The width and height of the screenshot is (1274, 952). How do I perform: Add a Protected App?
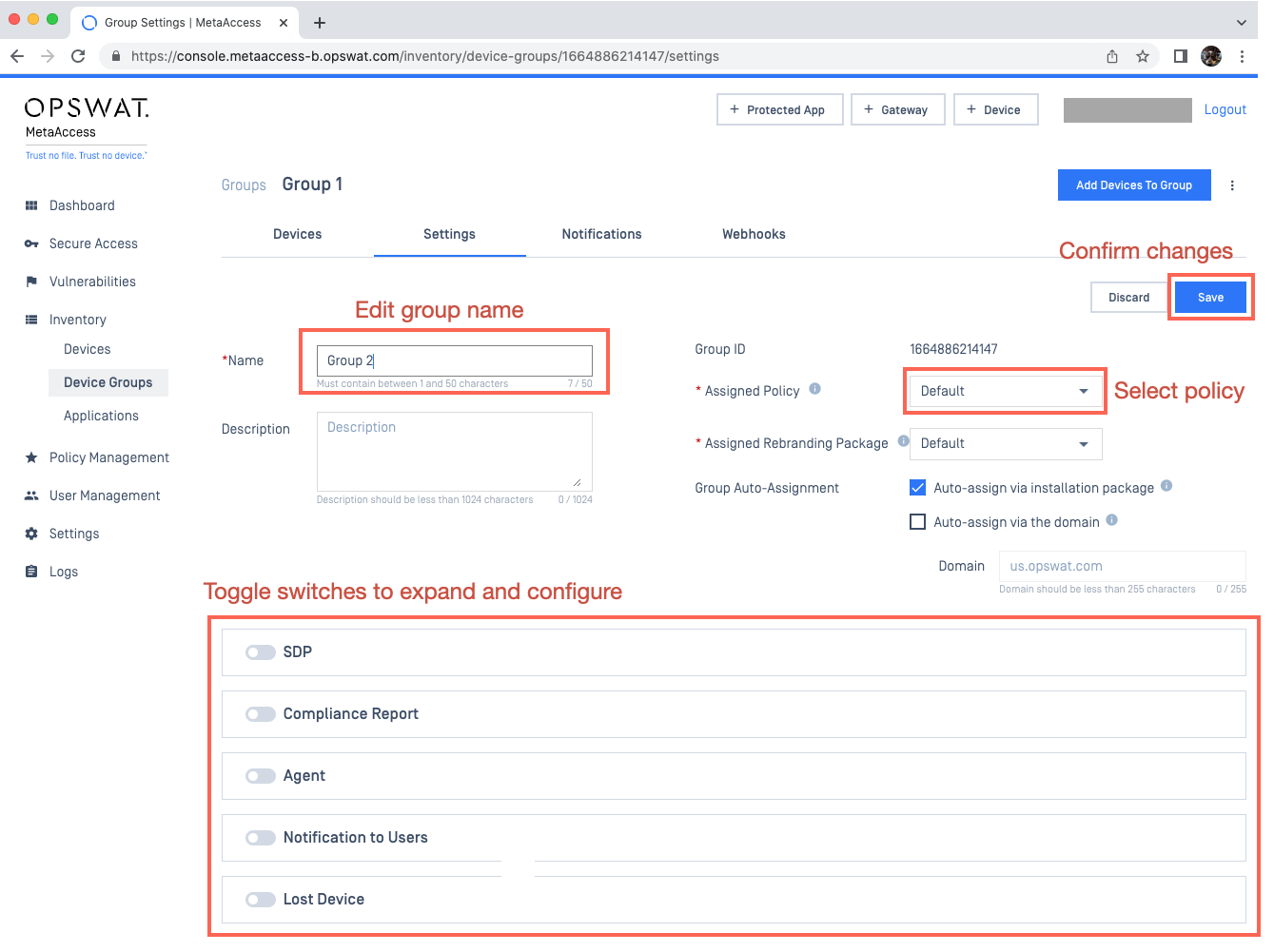click(780, 109)
